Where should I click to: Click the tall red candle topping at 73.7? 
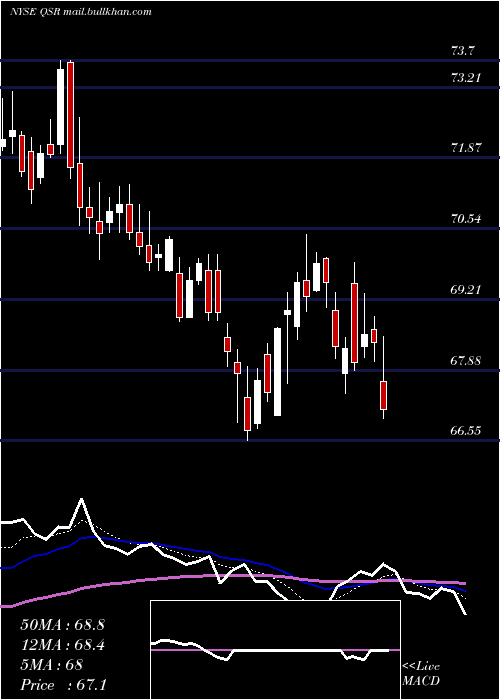coord(70,115)
